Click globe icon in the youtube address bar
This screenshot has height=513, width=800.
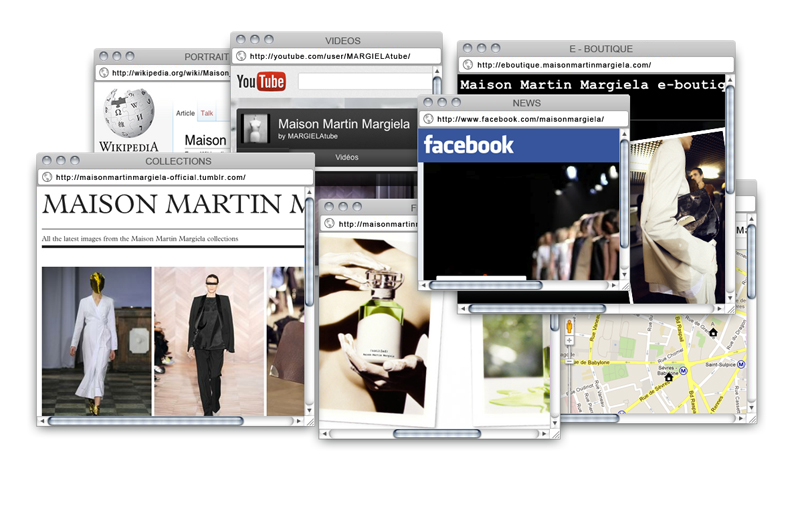[241, 56]
